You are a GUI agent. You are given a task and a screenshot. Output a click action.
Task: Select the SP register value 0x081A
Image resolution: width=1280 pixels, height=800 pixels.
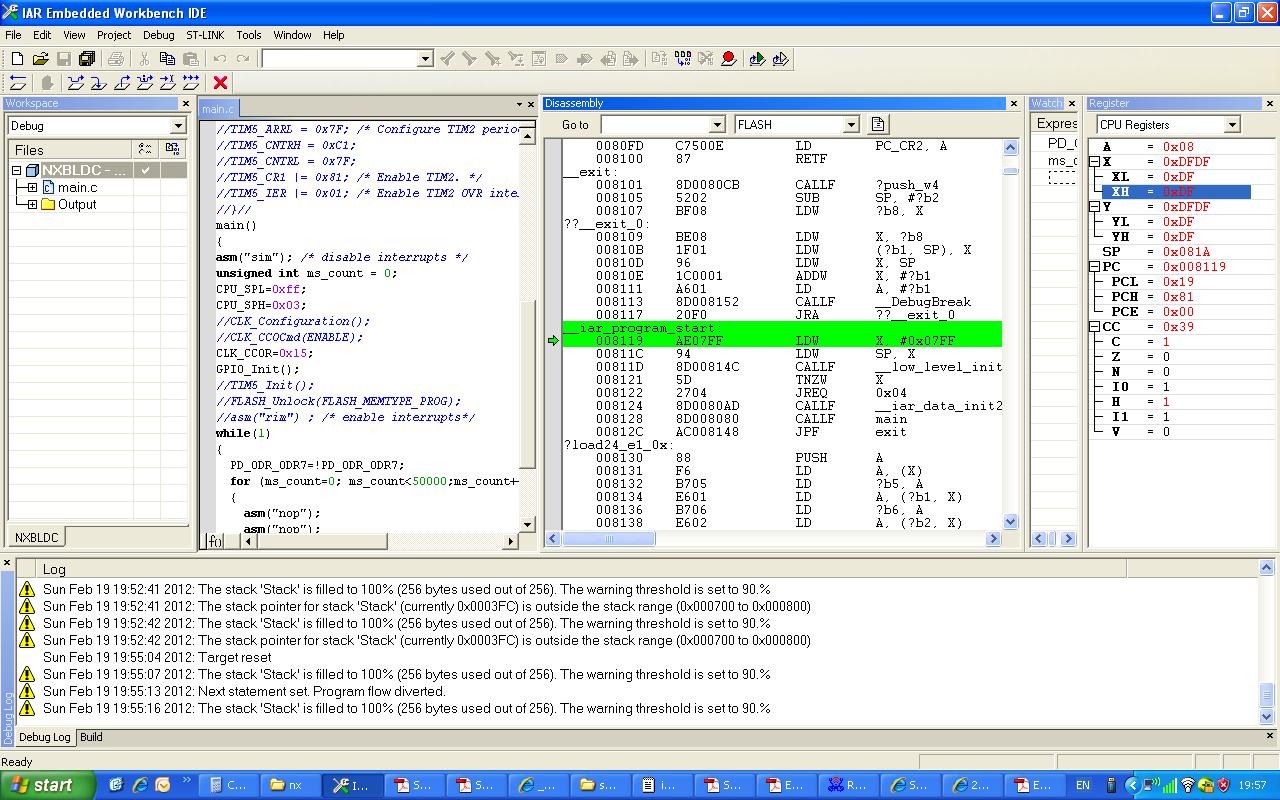pyautogui.click(x=1186, y=251)
